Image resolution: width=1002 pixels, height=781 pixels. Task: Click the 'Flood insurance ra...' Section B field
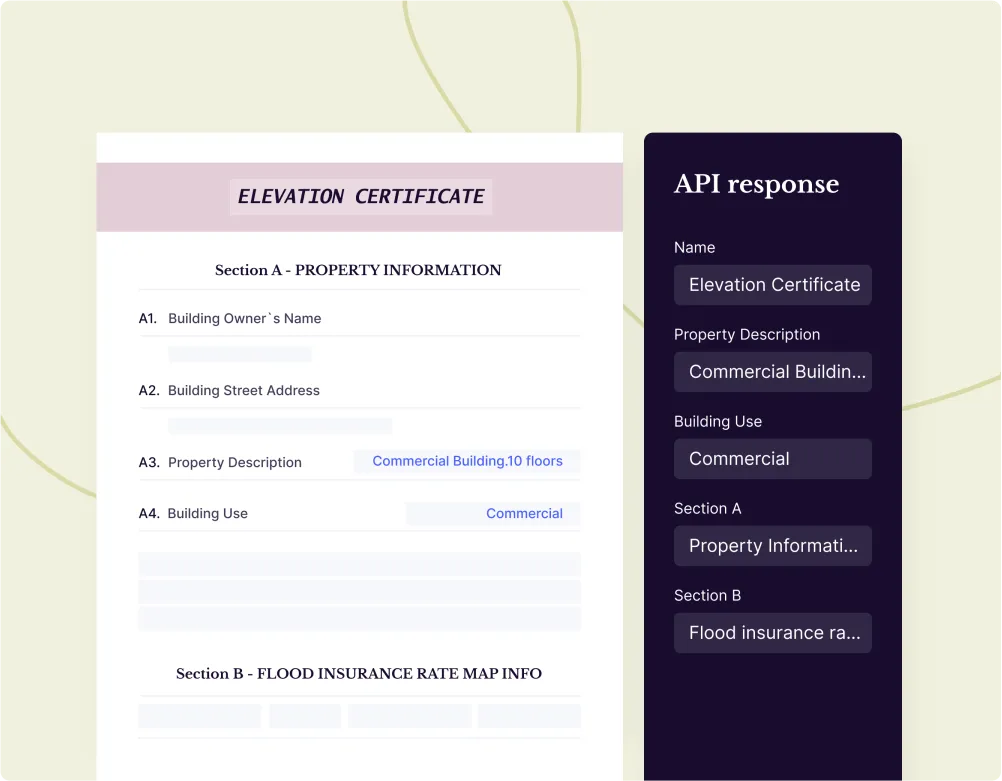[773, 633]
